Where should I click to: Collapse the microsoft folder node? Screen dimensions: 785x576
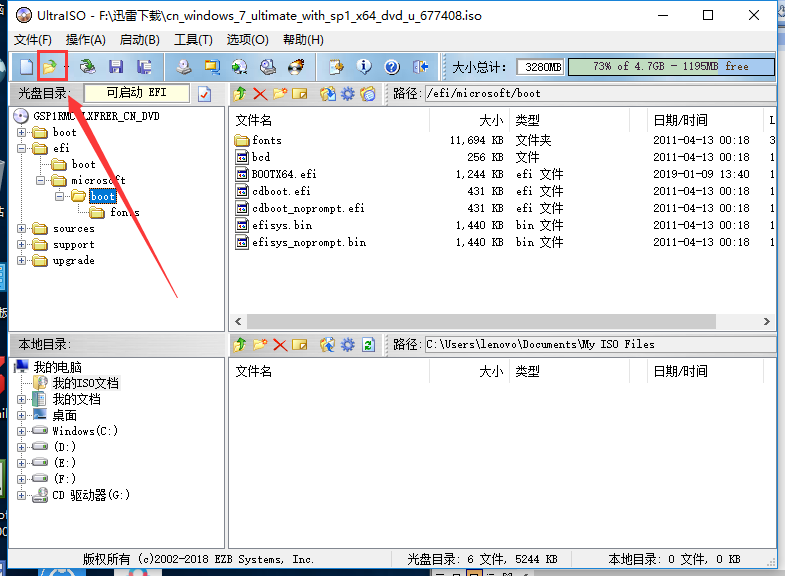point(41,180)
